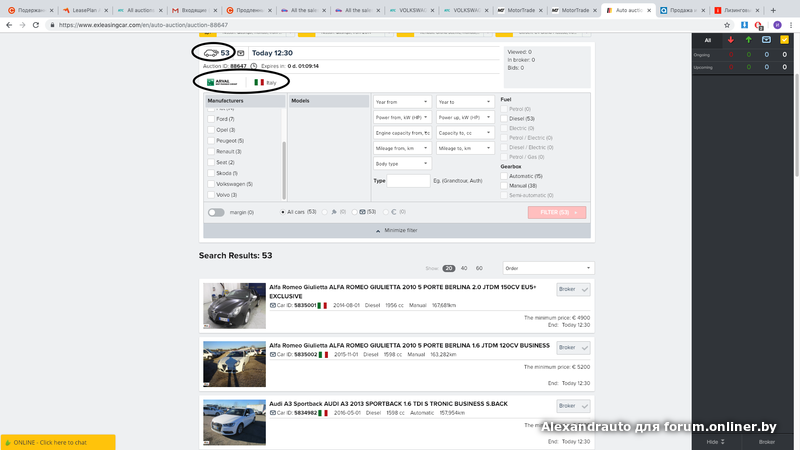The width and height of the screenshot is (800, 450).
Task: Open the Capacity to cc dropdown
Action: coord(465,133)
